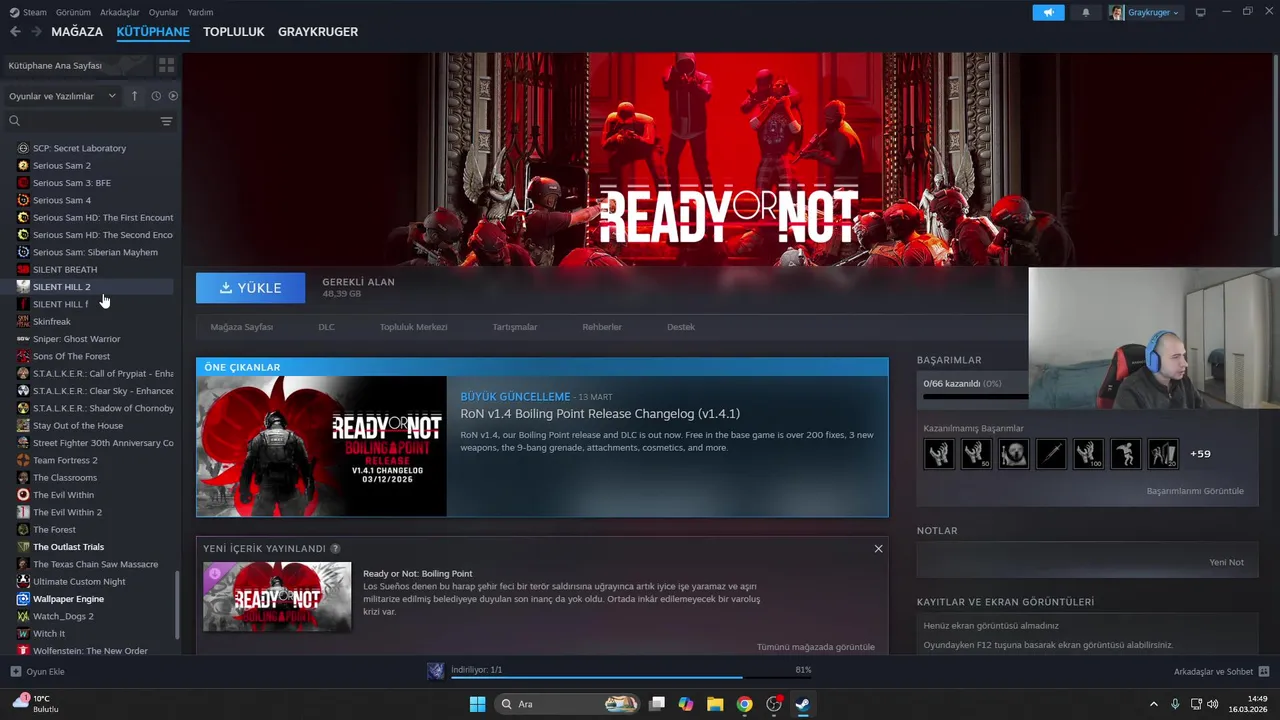Open 'Arkadaşlar ve Sohbet' panel
Viewport: 1280px width, 720px height.
click(x=1221, y=672)
